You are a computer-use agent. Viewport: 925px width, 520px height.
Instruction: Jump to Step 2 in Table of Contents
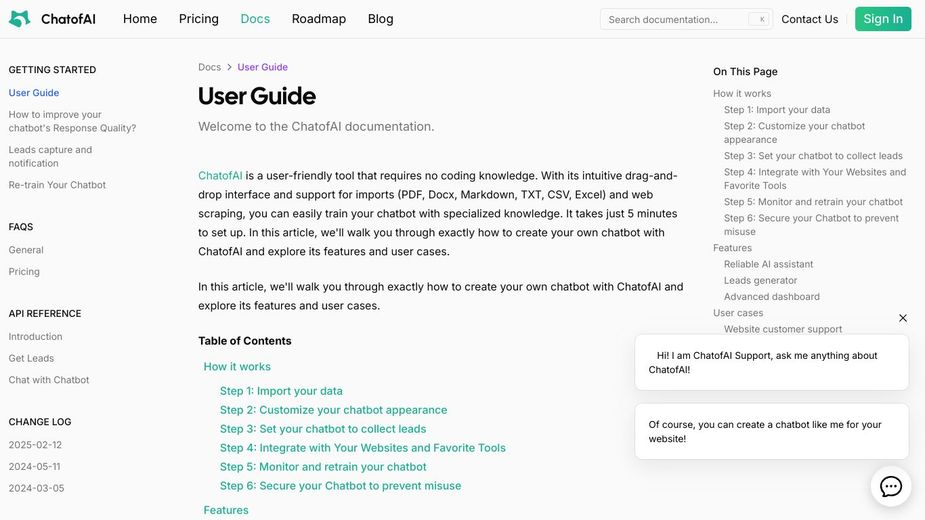click(333, 410)
